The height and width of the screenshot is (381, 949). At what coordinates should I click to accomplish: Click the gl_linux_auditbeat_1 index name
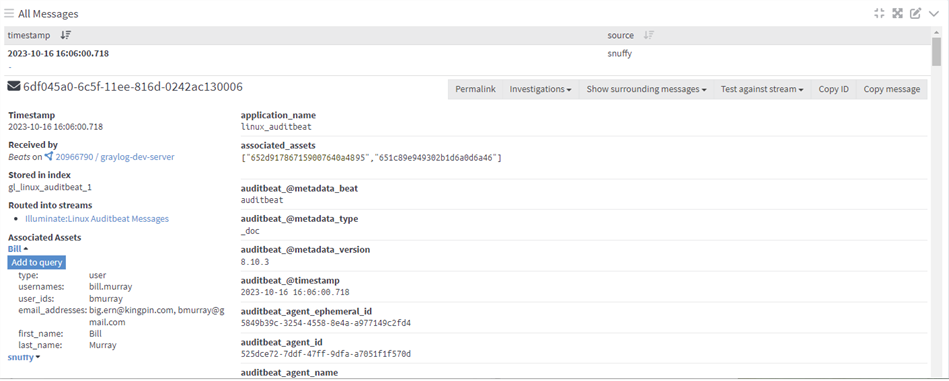click(50, 187)
